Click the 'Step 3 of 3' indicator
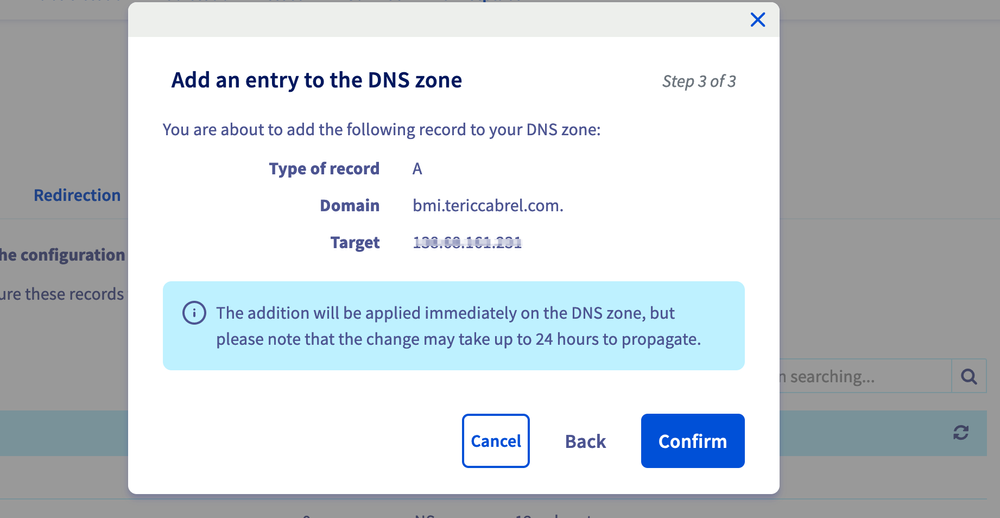Screen dimensions: 1000x518 click(x=699, y=81)
